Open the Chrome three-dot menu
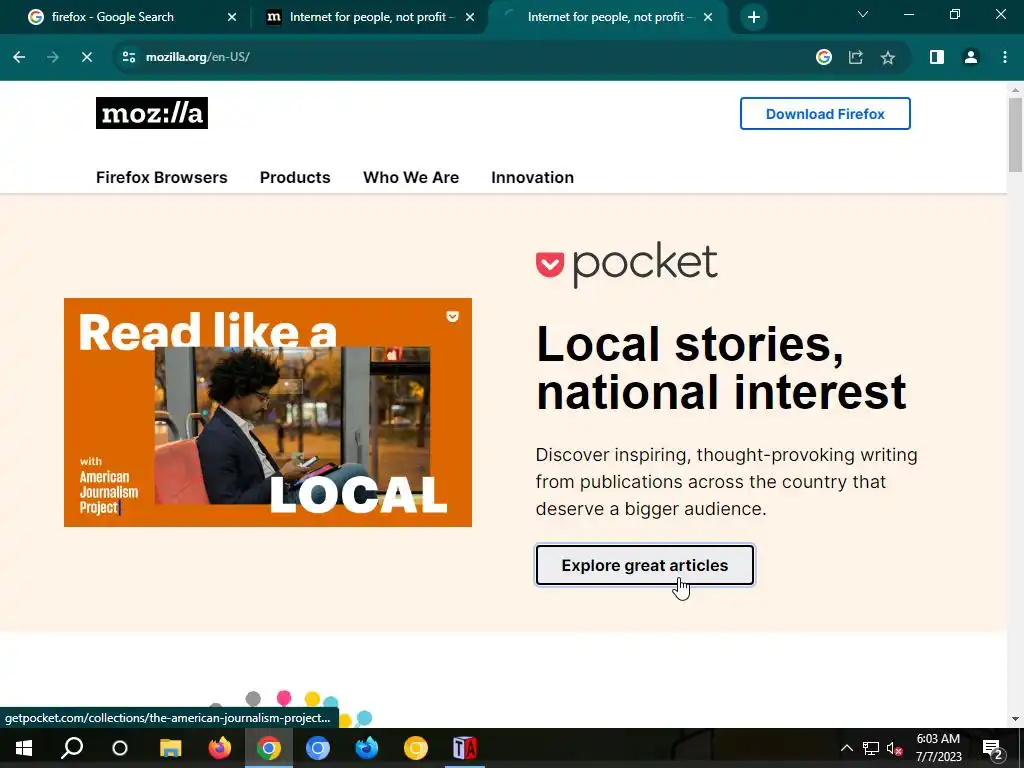This screenshot has height=768, width=1024. point(1004,57)
